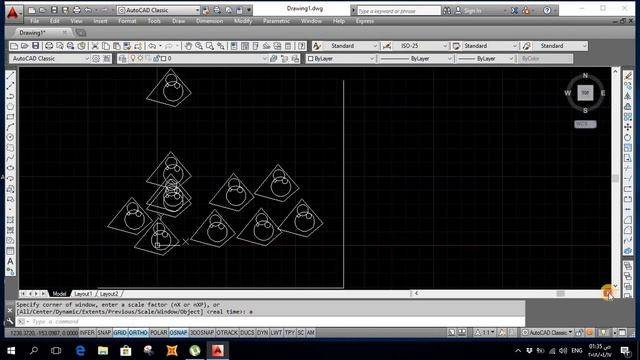This screenshot has height=360, width=640.
Task: Click the WCS button under the ViewCube
Action: tap(585, 124)
